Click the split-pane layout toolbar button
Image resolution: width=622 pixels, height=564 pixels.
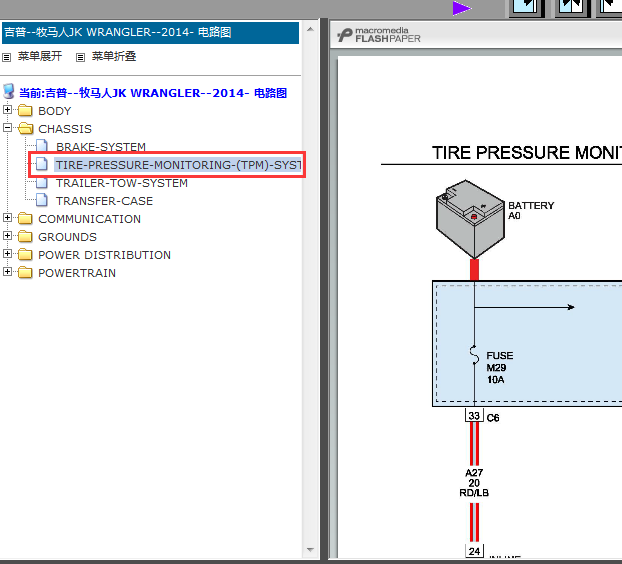(x=571, y=8)
